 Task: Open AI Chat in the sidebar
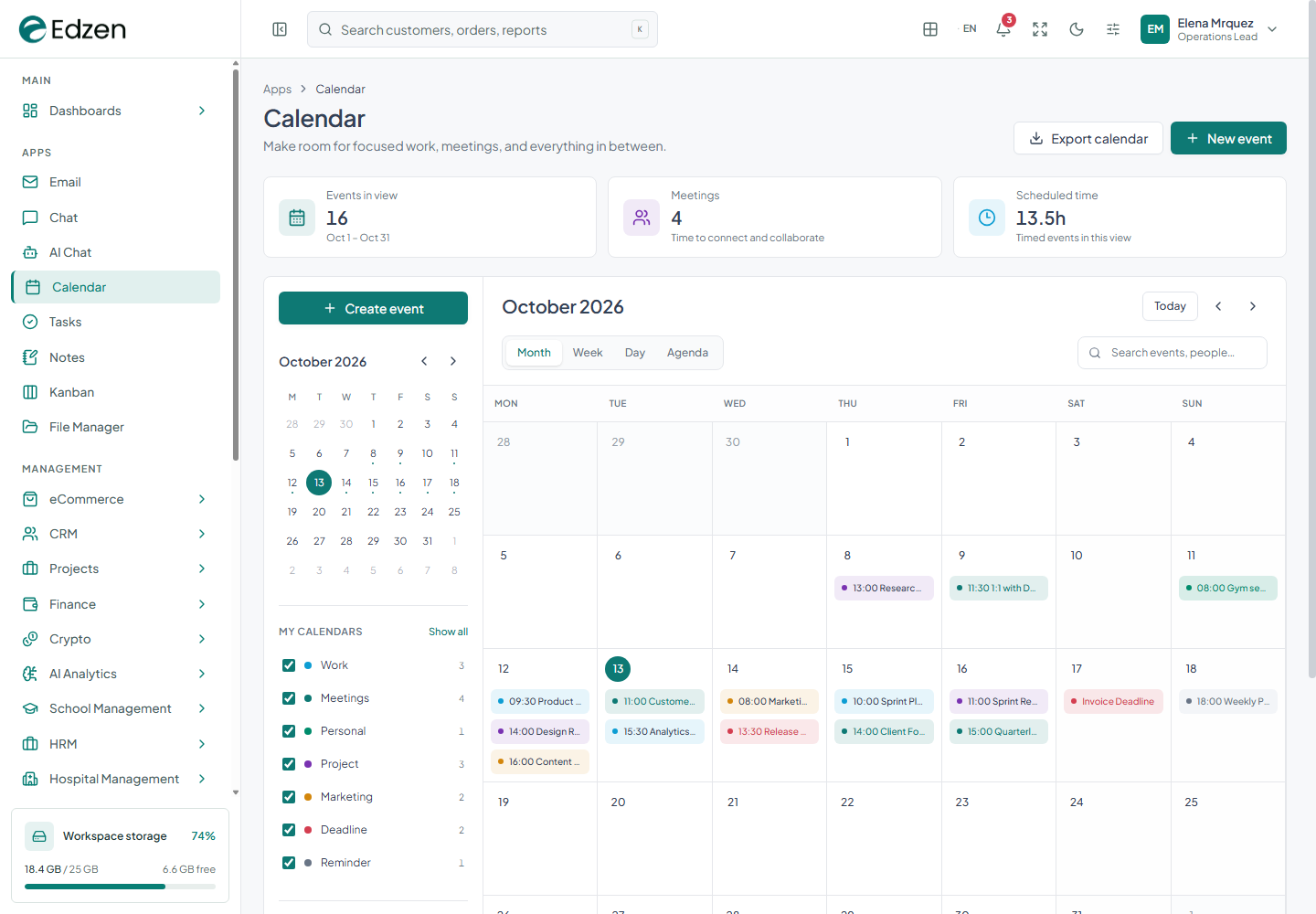point(115,252)
